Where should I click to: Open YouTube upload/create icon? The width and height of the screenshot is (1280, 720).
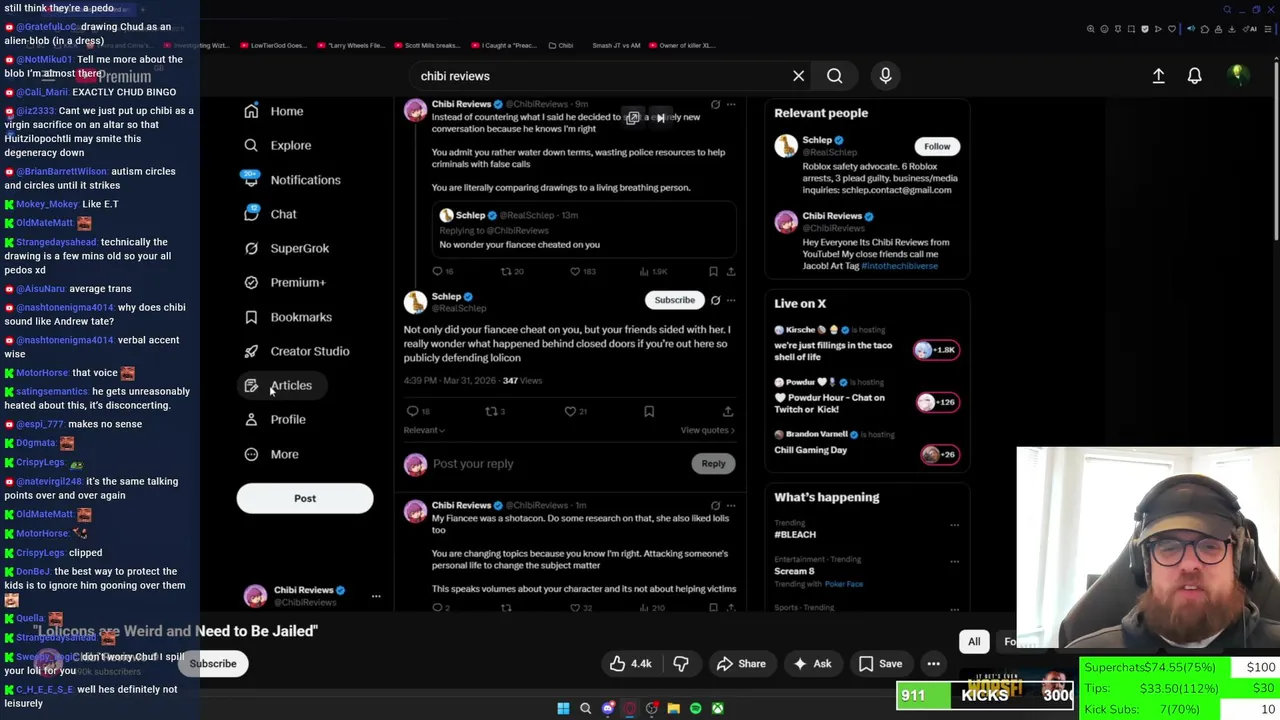click(x=1158, y=76)
